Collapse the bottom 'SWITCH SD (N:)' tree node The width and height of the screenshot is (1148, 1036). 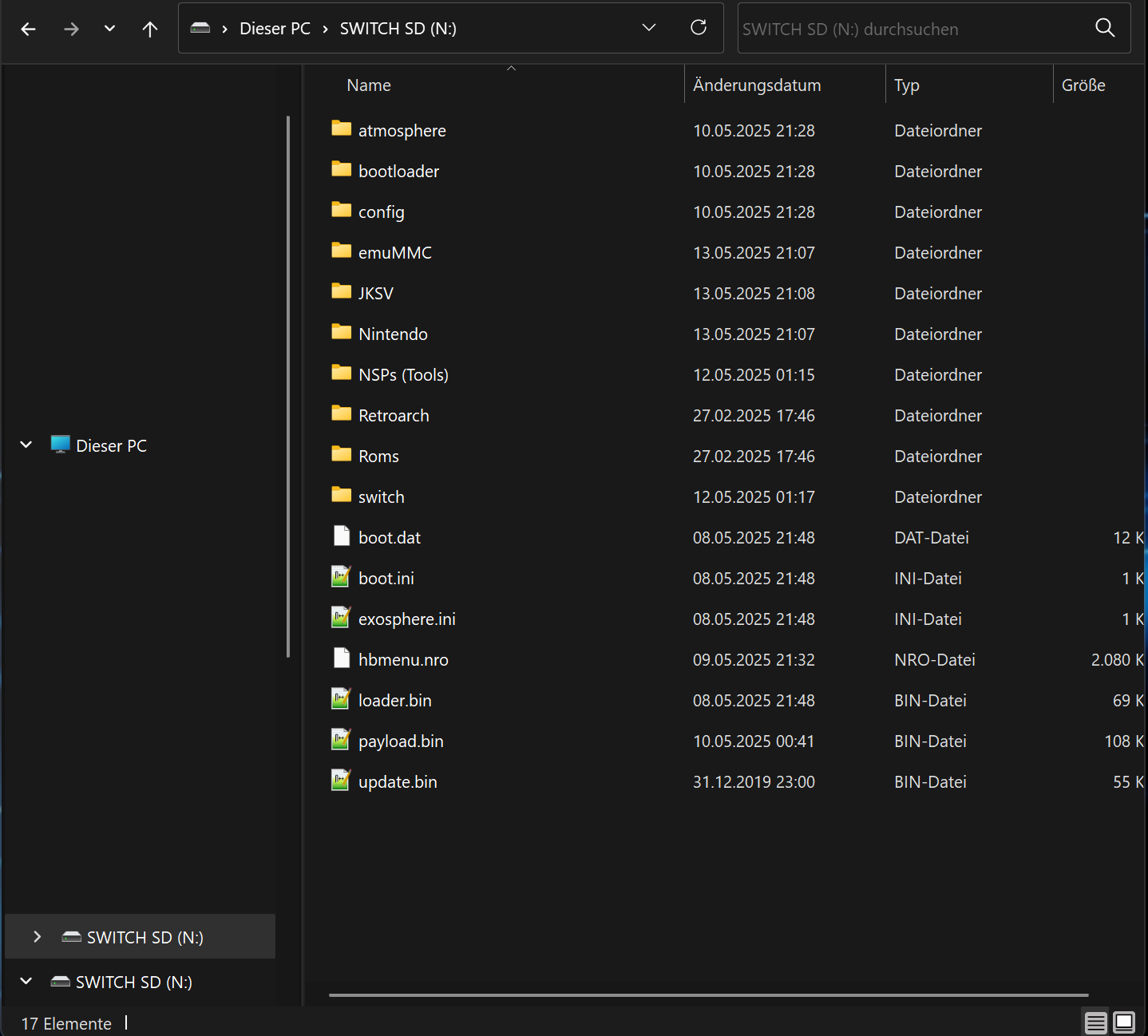coord(26,981)
